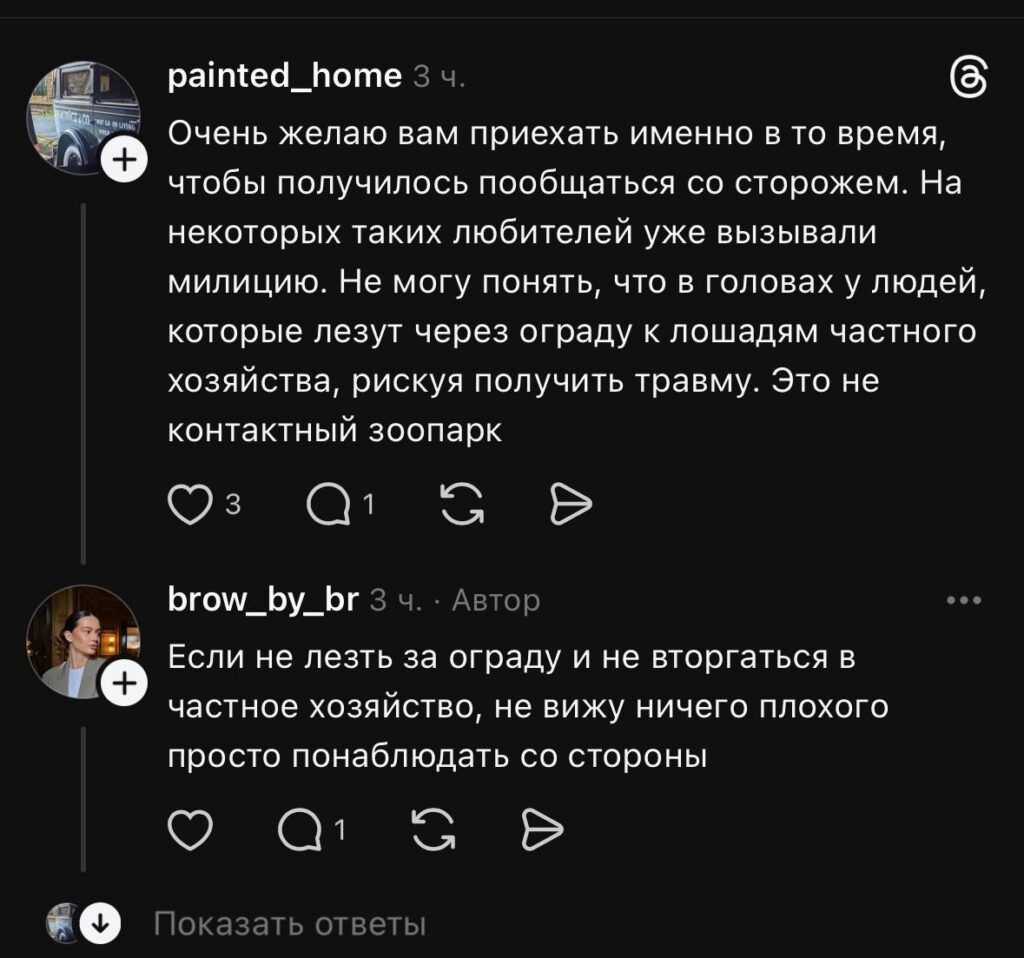Share painted_home's comment via send icon

coord(572,507)
